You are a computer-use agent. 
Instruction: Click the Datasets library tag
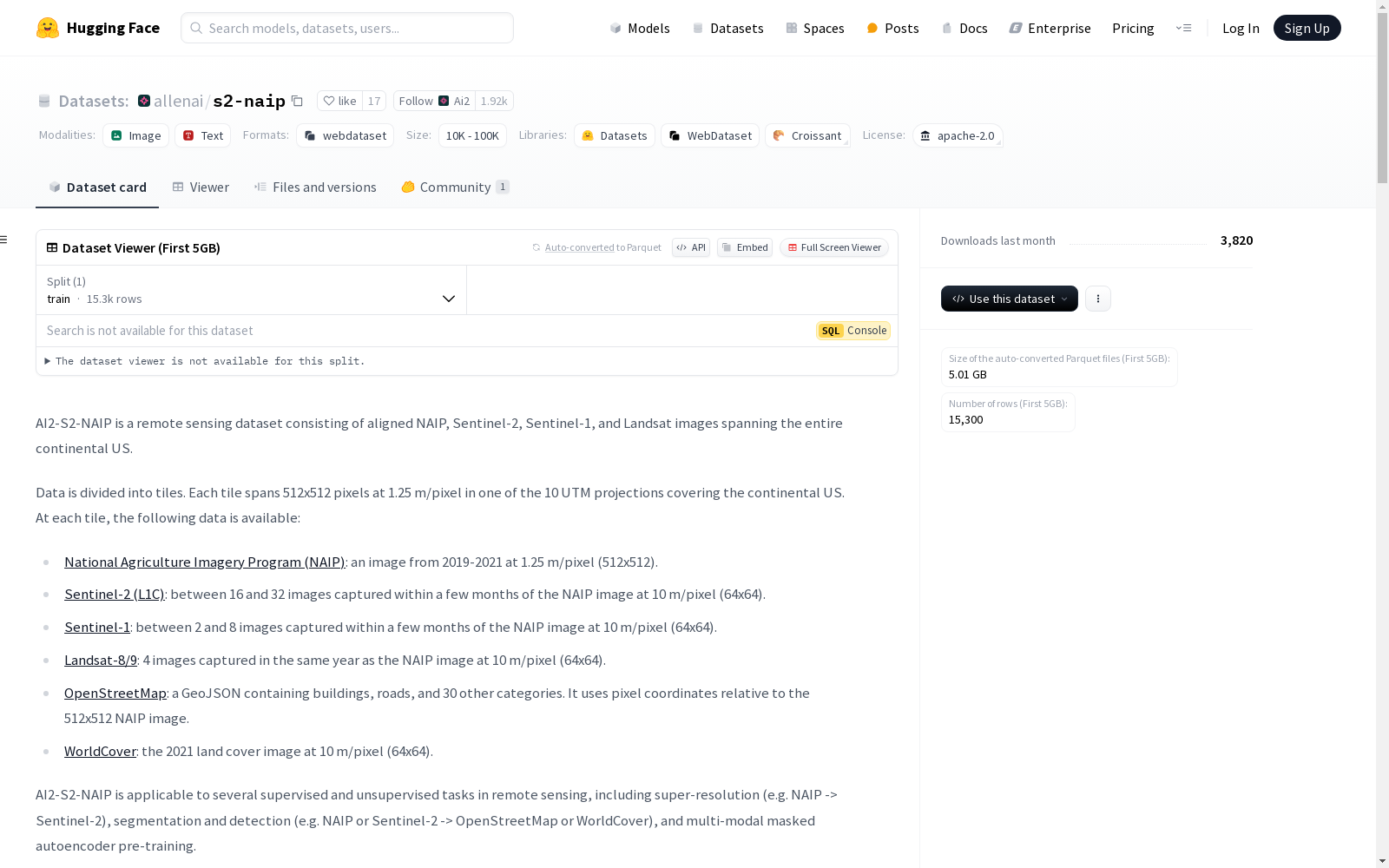[615, 135]
